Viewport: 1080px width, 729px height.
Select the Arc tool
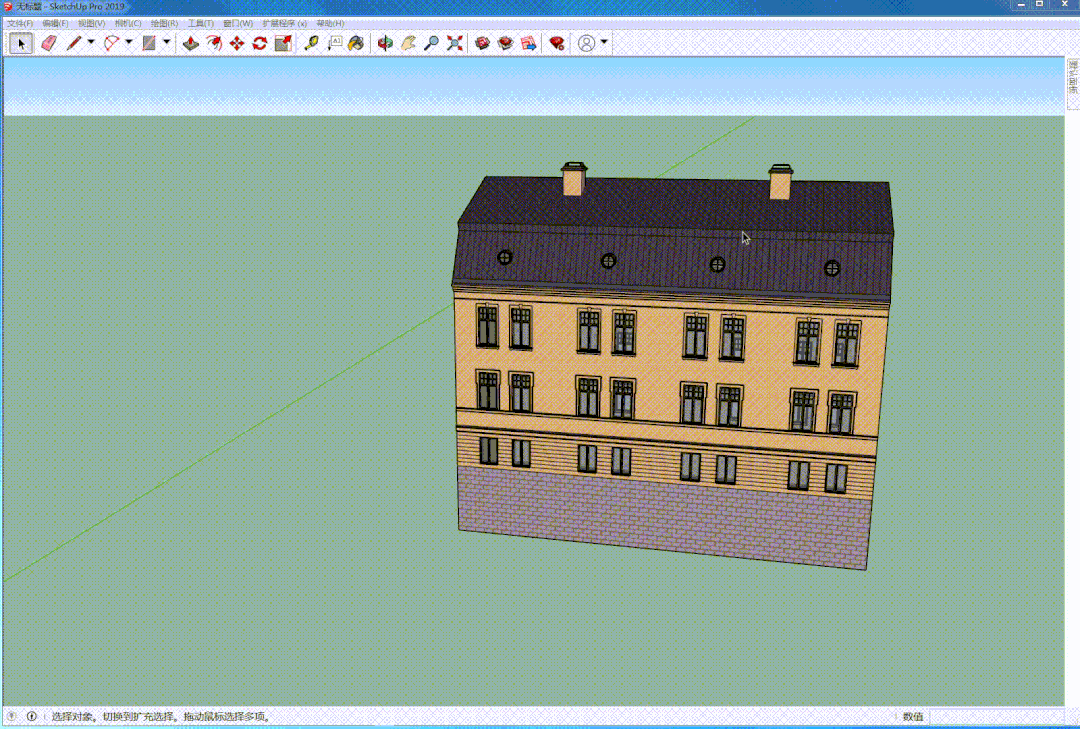point(111,43)
